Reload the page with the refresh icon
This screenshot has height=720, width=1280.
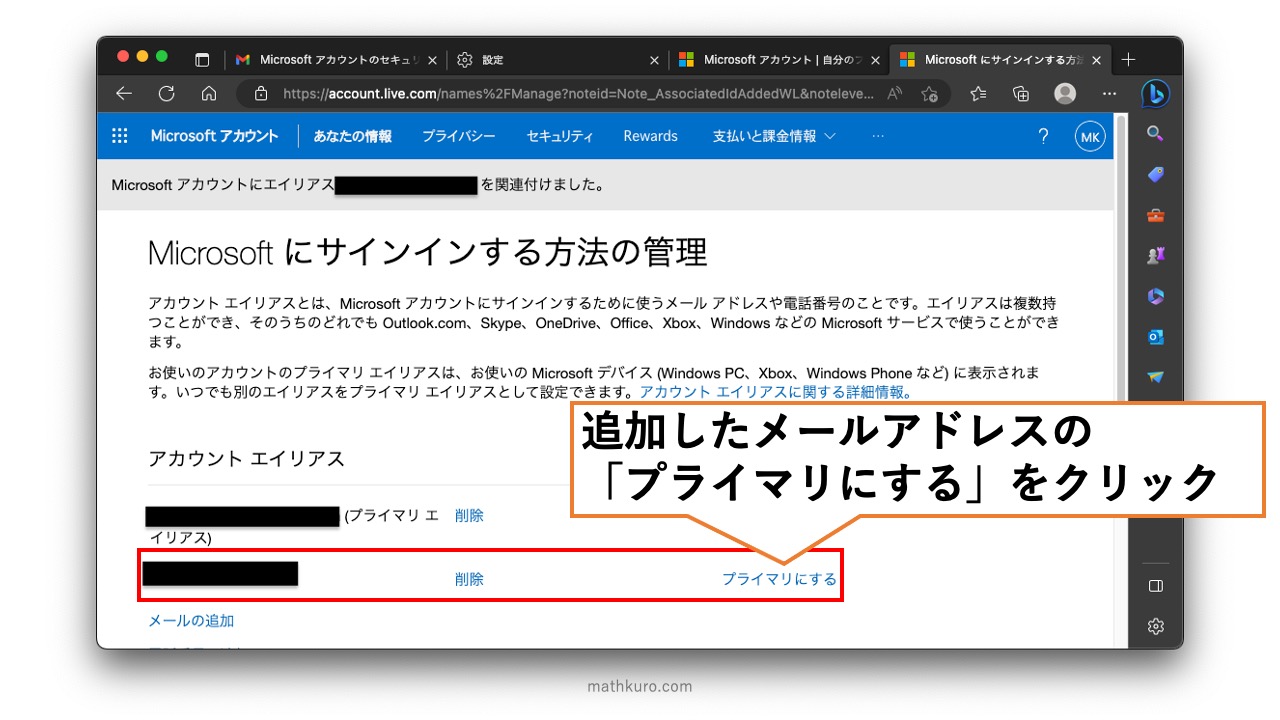[x=167, y=93]
